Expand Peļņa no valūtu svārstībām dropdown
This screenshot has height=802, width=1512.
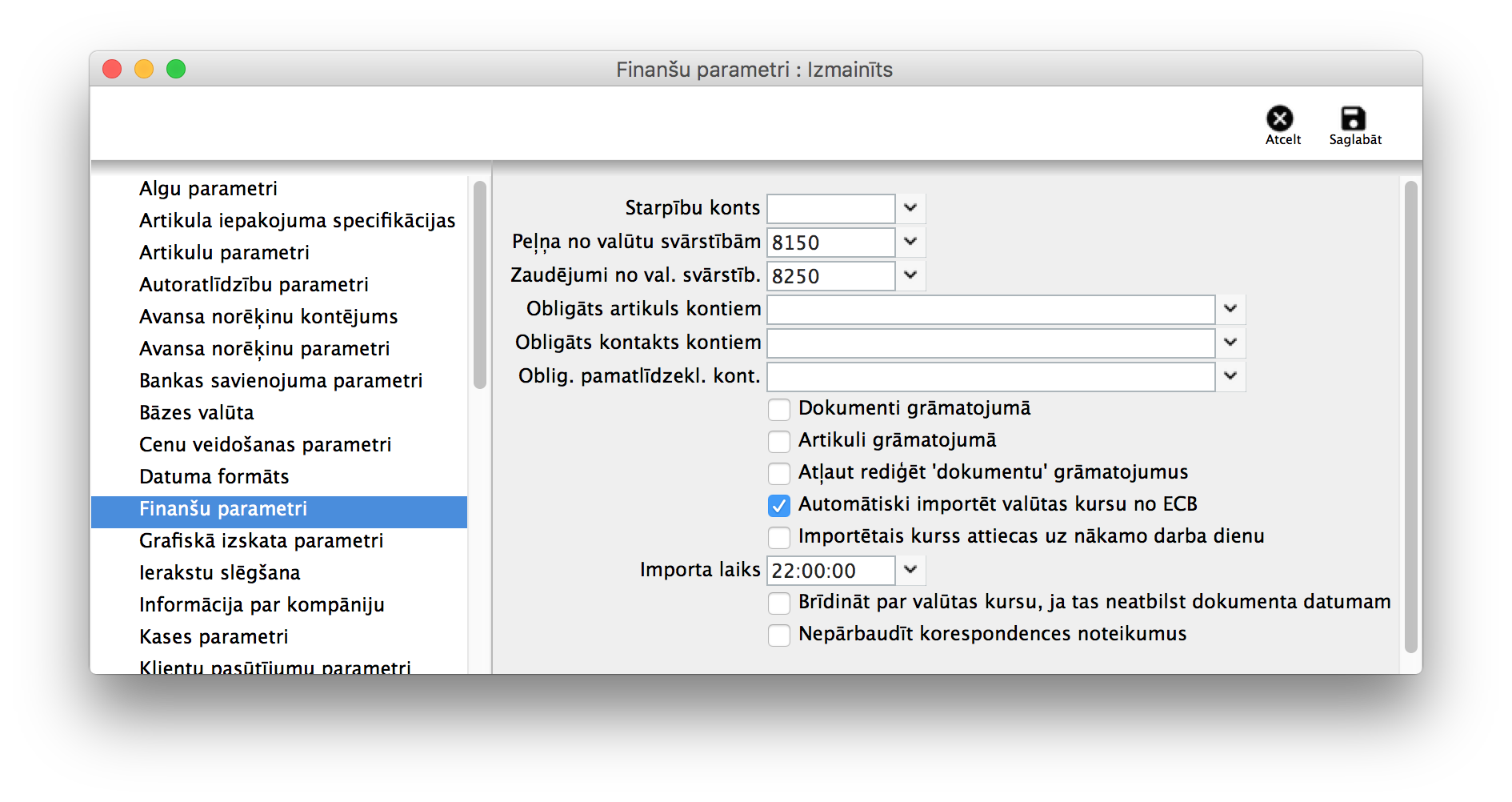[910, 242]
